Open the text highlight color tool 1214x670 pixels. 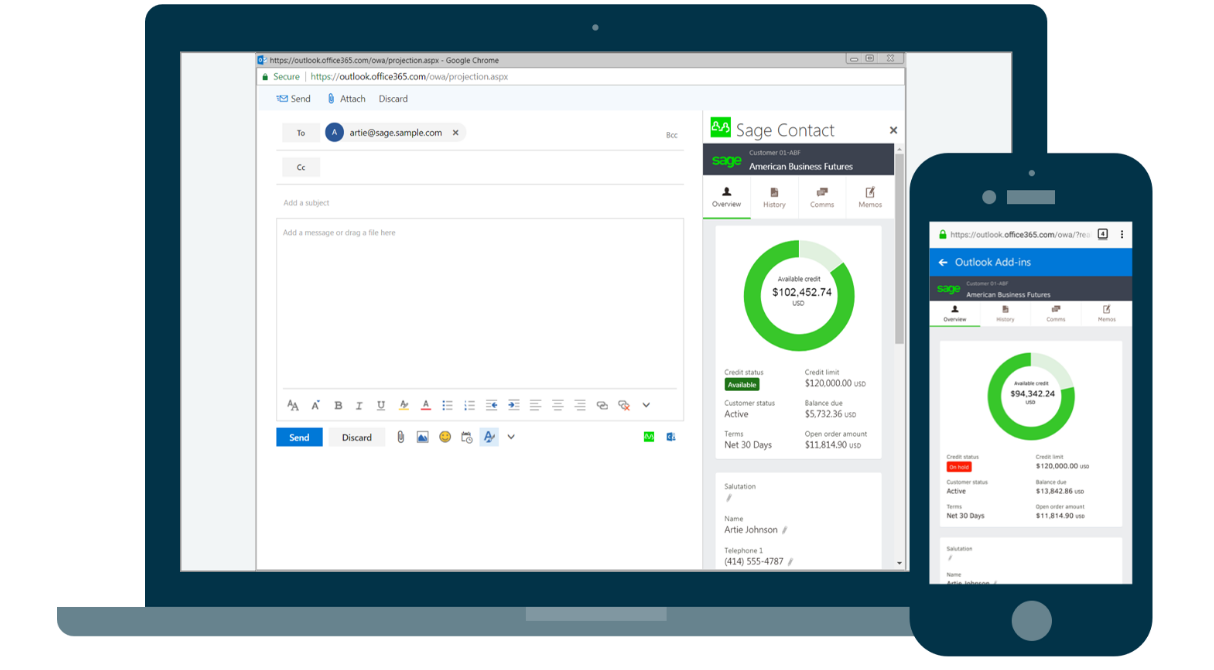(404, 405)
